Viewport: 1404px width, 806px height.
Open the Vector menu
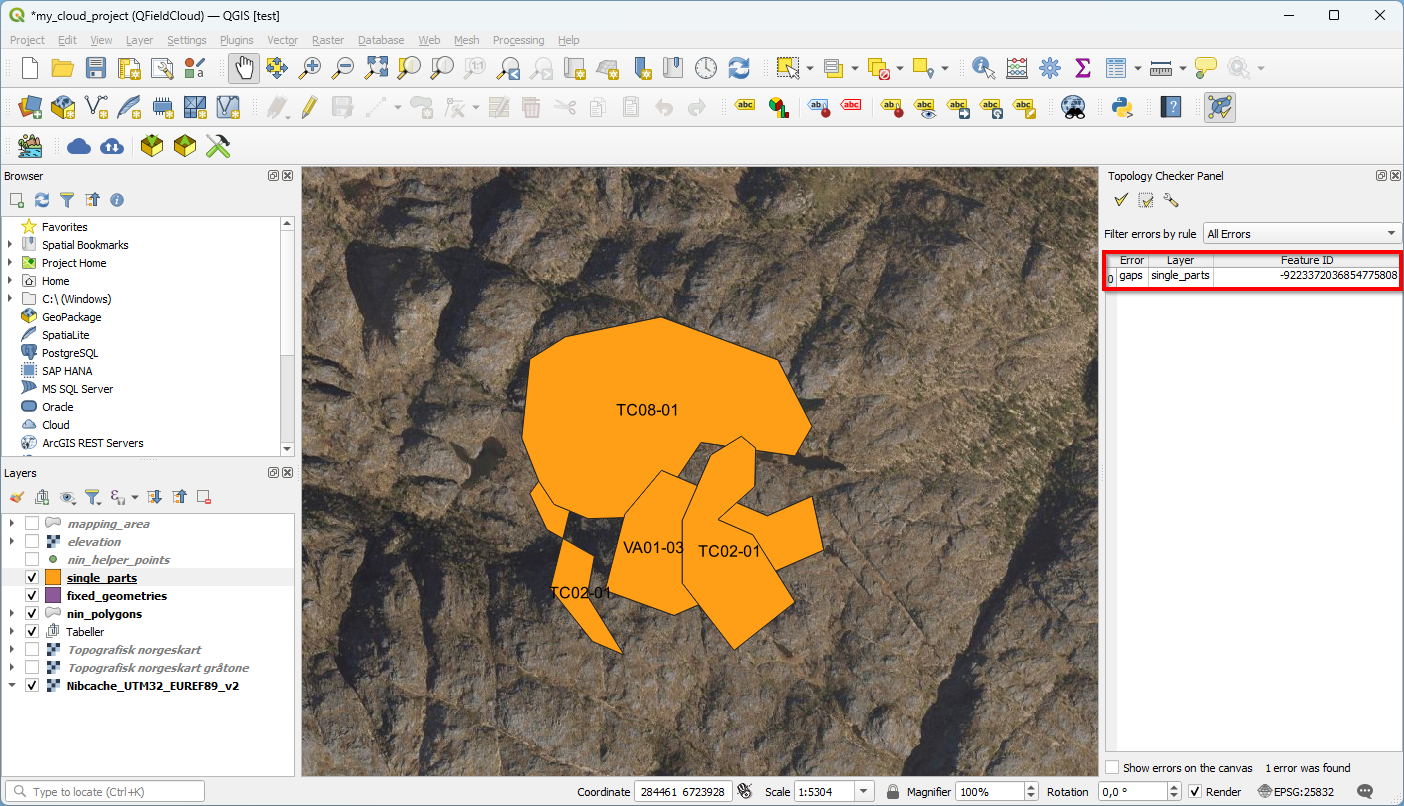pos(282,40)
